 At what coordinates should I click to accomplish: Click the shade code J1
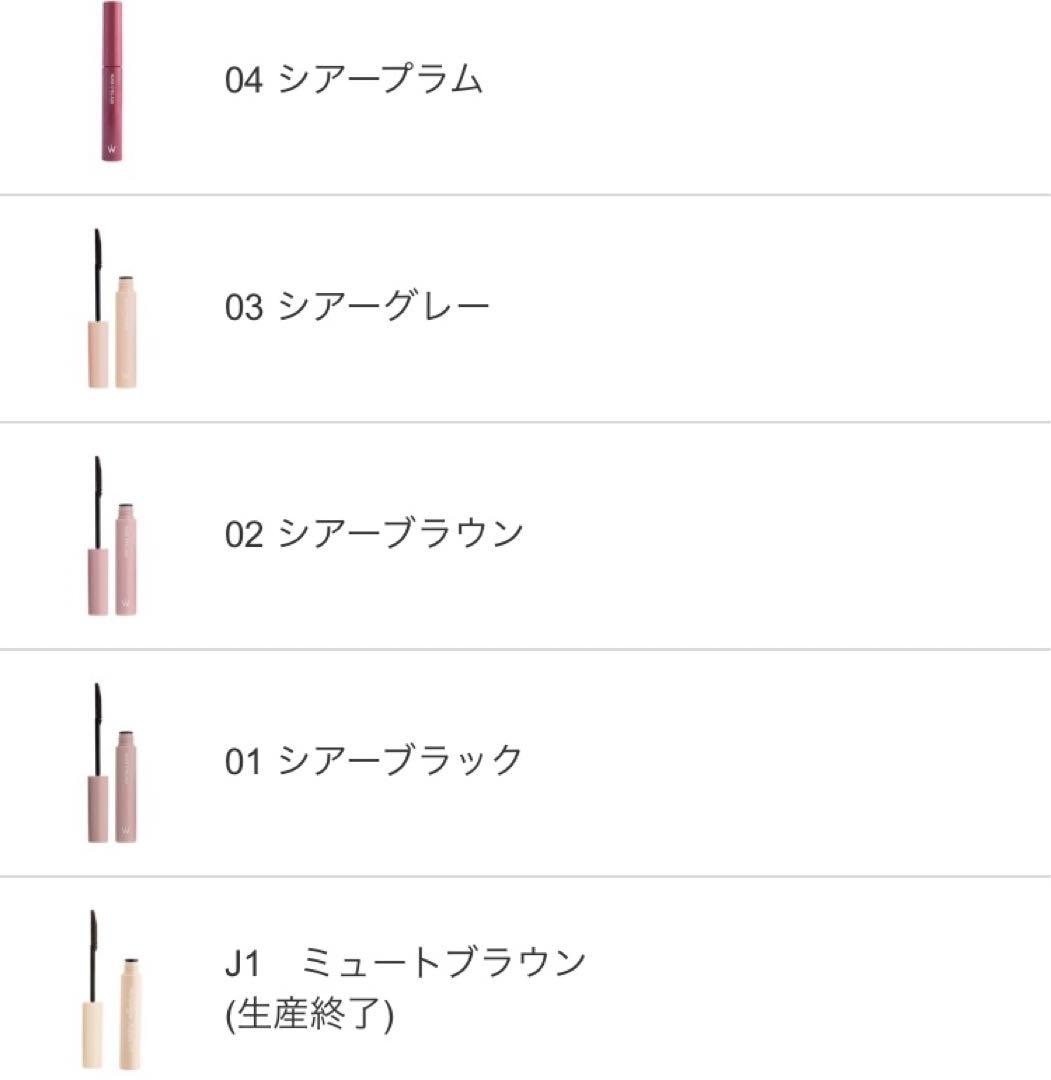[242, 963]
